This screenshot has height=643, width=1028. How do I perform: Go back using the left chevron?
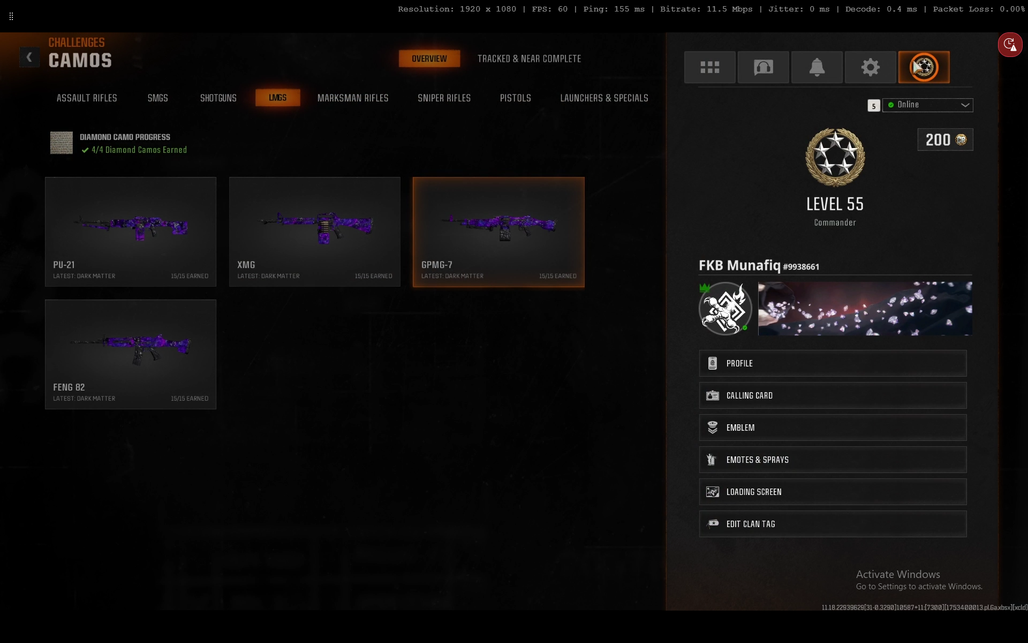(29, 58)
